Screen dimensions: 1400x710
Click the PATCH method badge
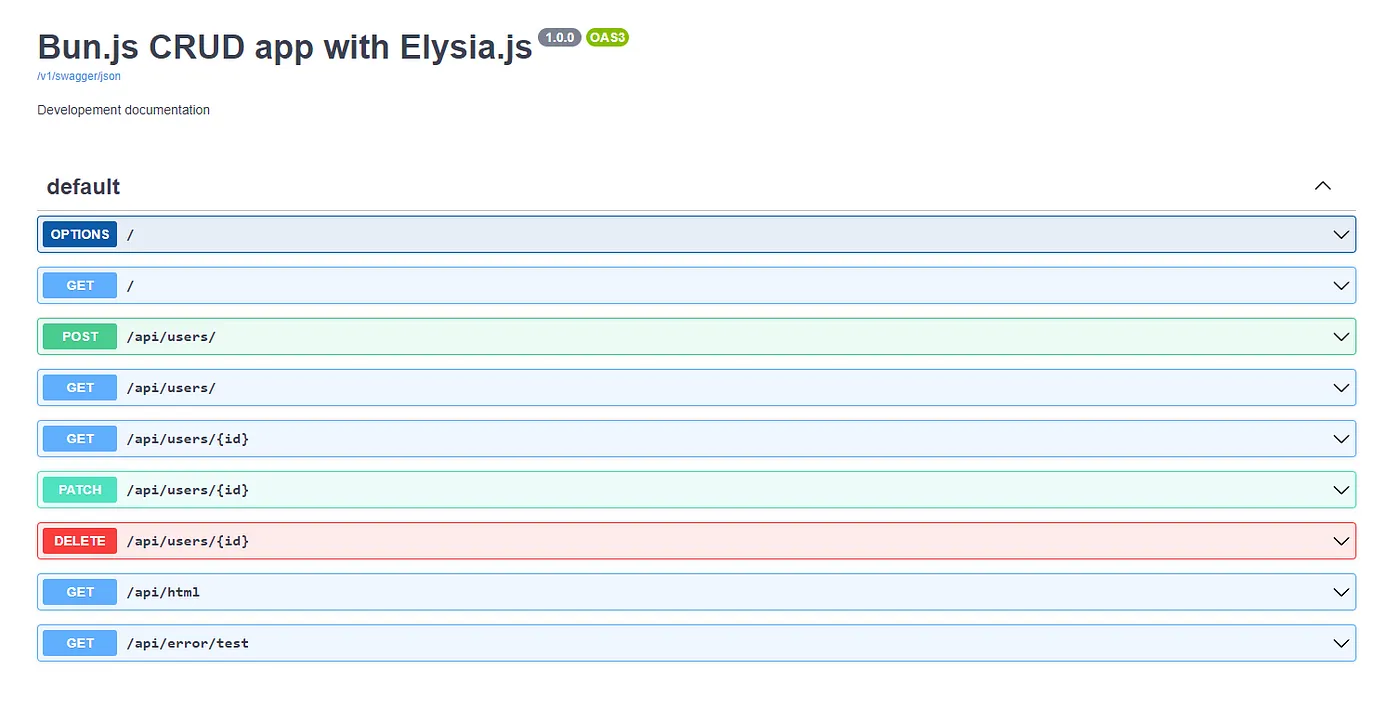(80, 490)
